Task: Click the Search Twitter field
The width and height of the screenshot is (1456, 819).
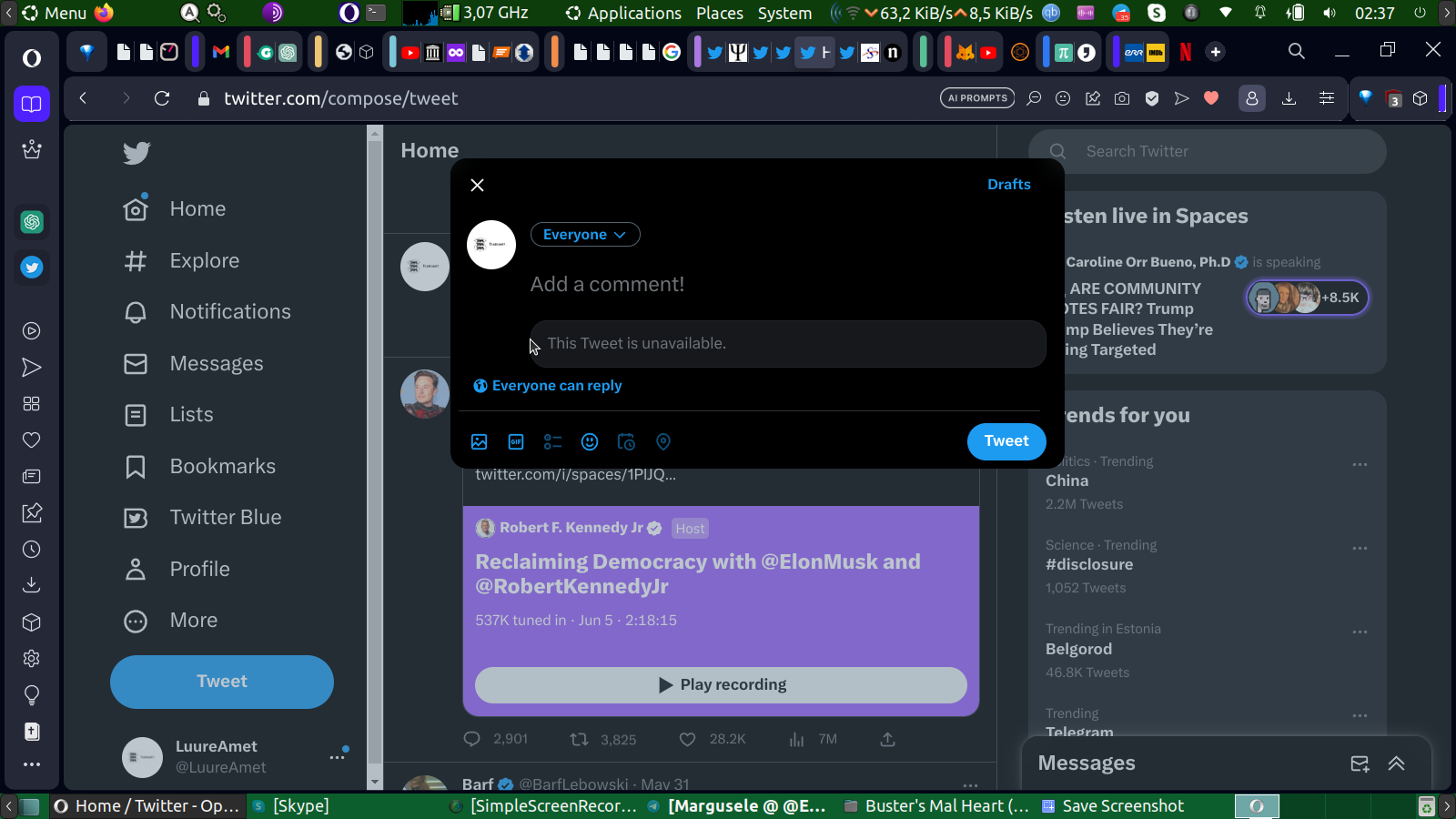Action: coord(1208,152)
